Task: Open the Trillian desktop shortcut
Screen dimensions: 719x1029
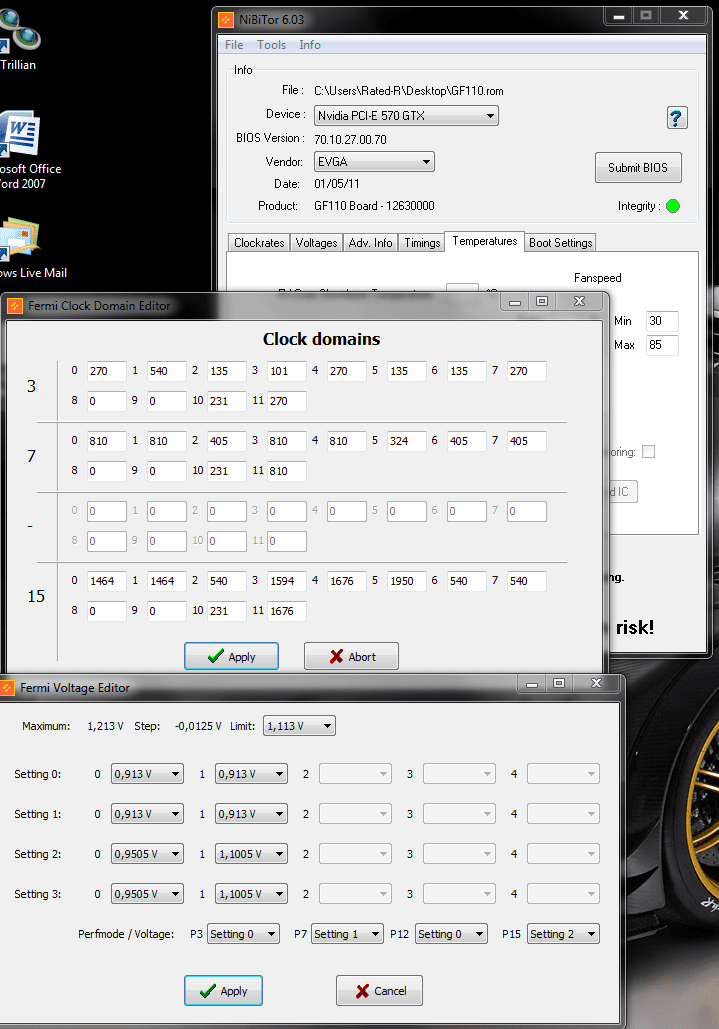Action: point(18,39)
